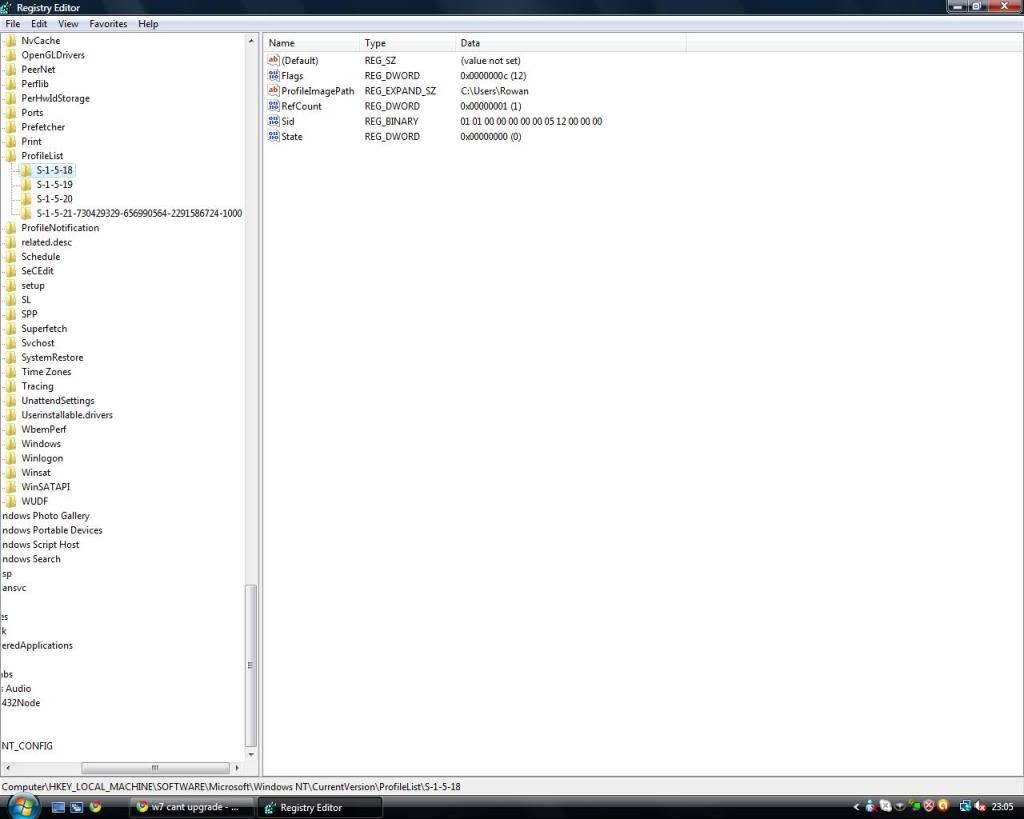Click the muted volume tray icon

[x=980, y=807]
